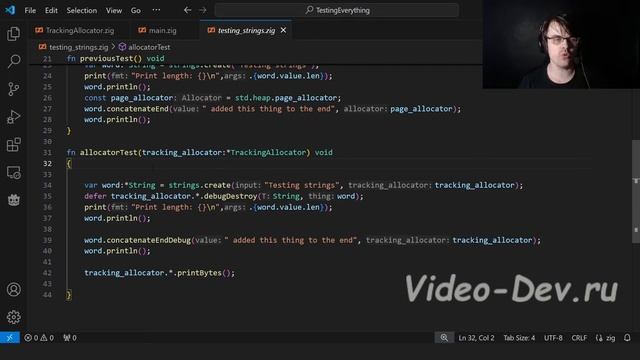640x360 pixels.
Task: Close the testing_strings.zig tab
Action: coord(283,30)
